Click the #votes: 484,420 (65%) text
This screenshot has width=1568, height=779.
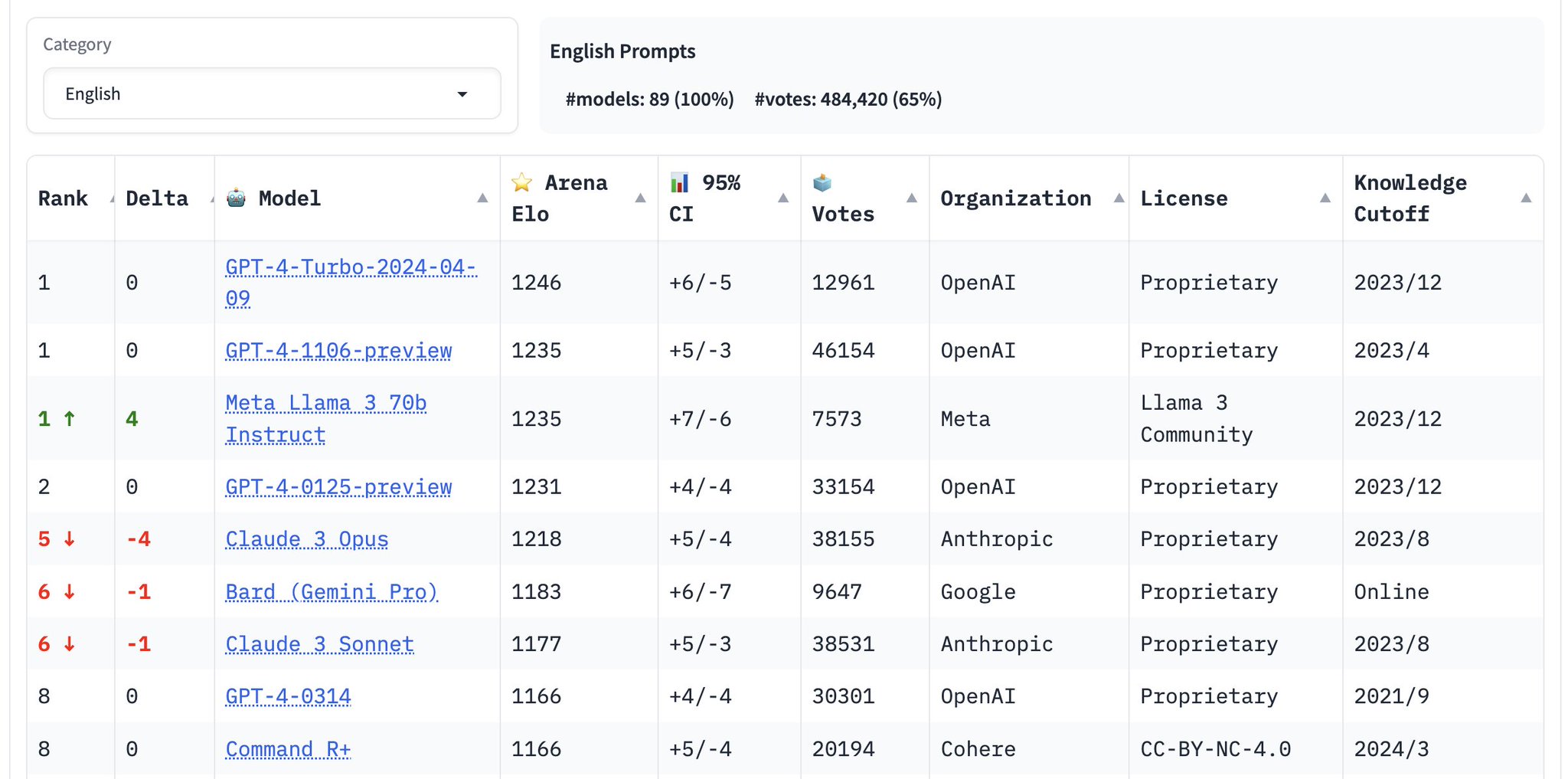[x=848, y=100]
